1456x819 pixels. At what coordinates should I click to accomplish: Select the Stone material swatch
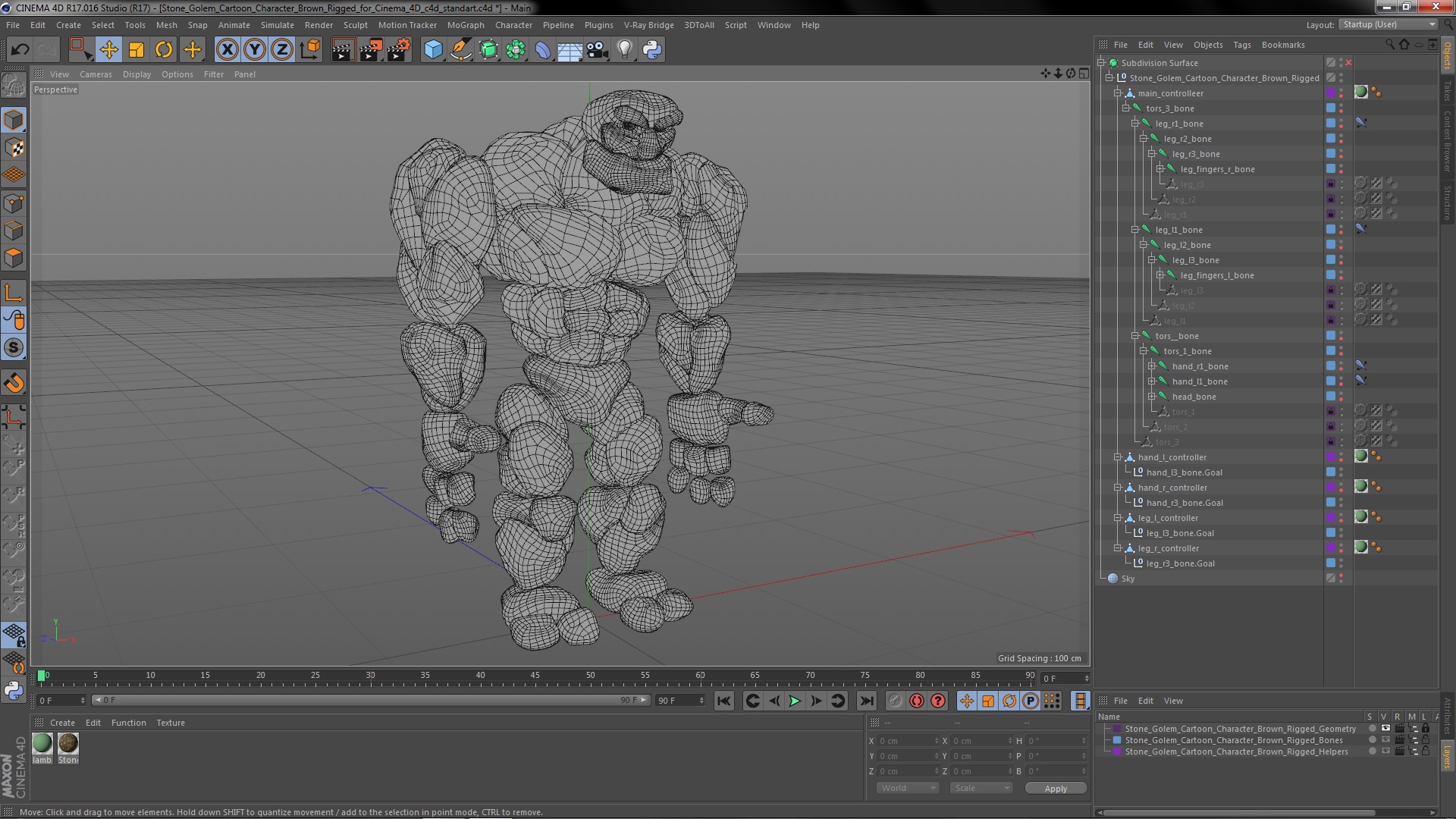point(68,744)
